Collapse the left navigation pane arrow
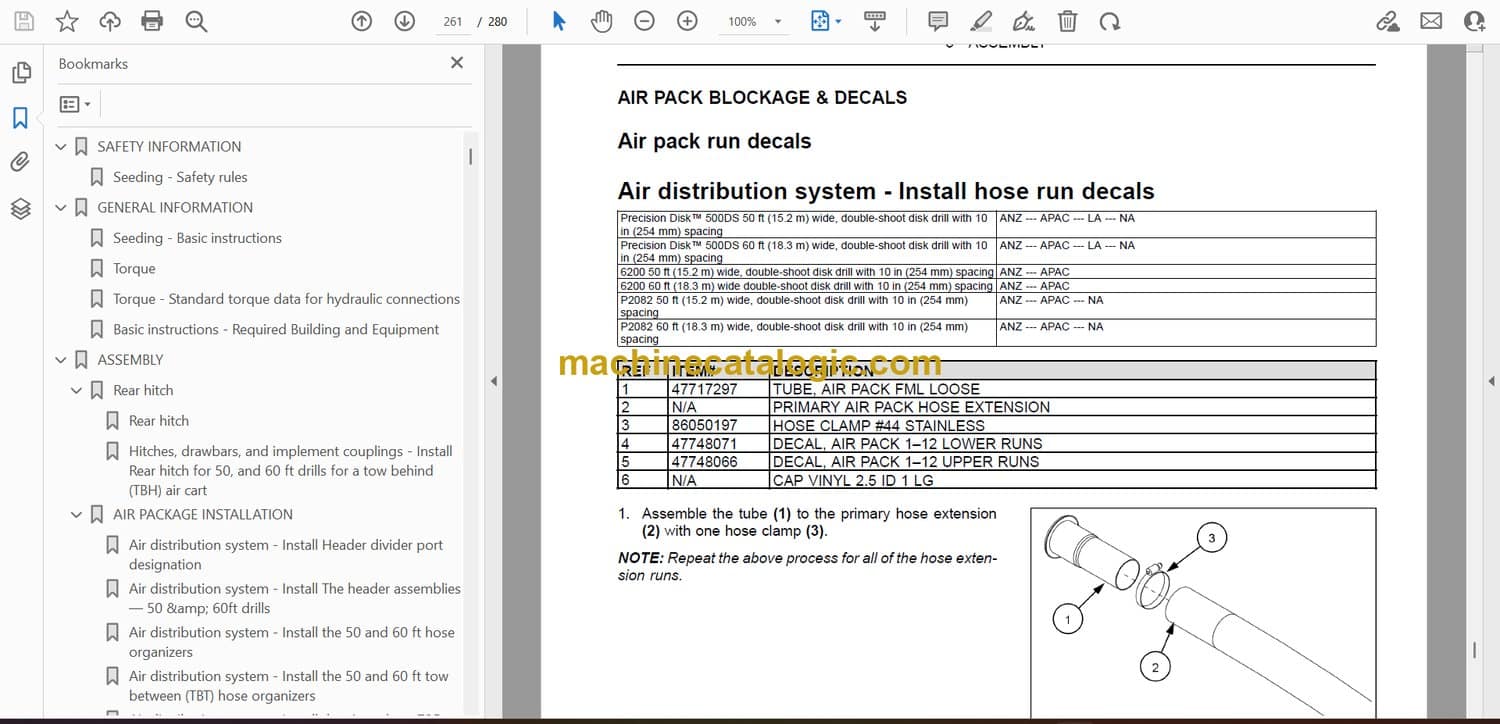Screen dimensions: 1500x724 click(492, 381)
